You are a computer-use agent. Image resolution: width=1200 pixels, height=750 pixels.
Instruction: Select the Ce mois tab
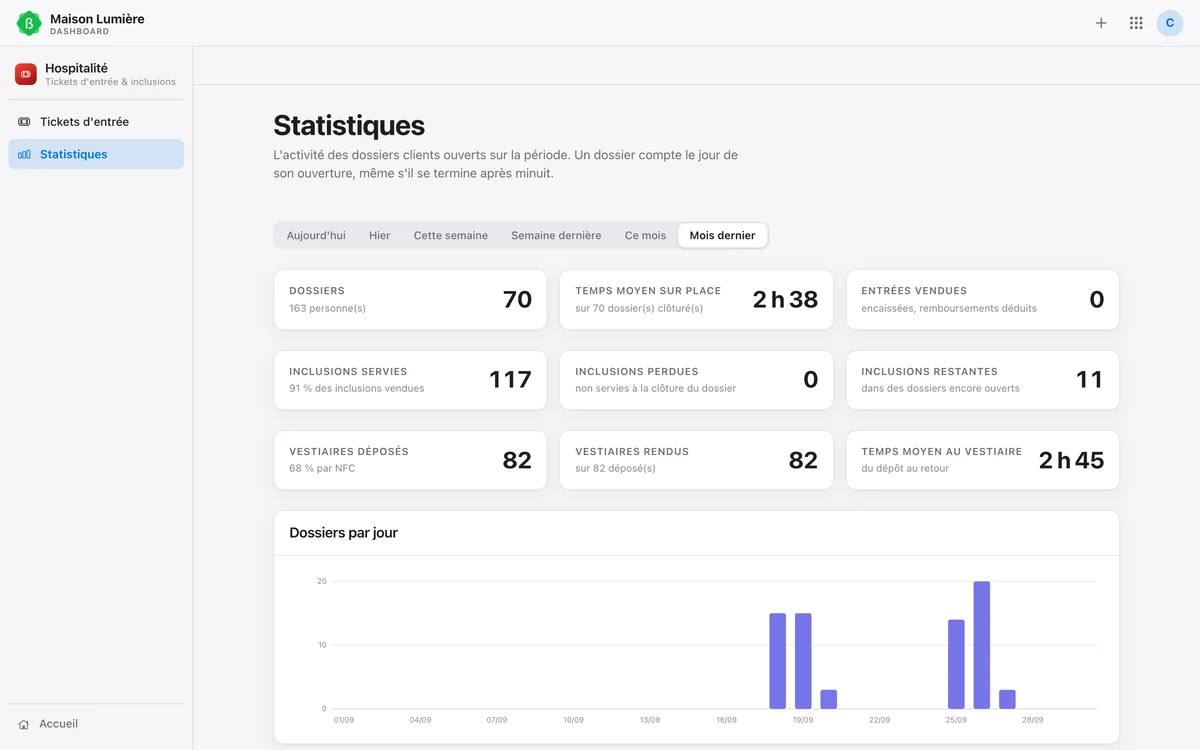coord(645,236)
